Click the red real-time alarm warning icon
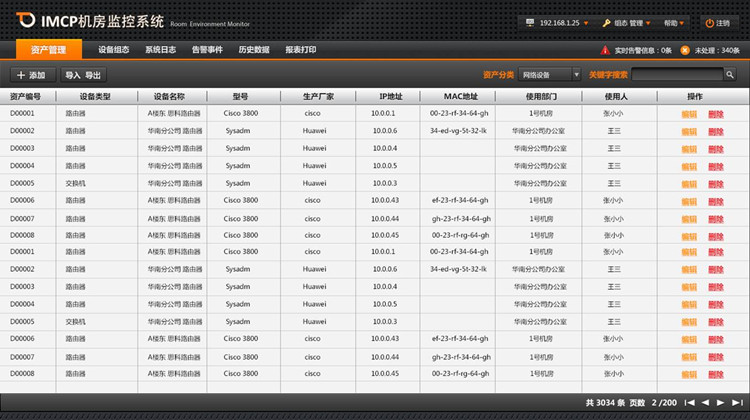Image resolution: width=750 pixels, height=420 pixels. [605, 49]
